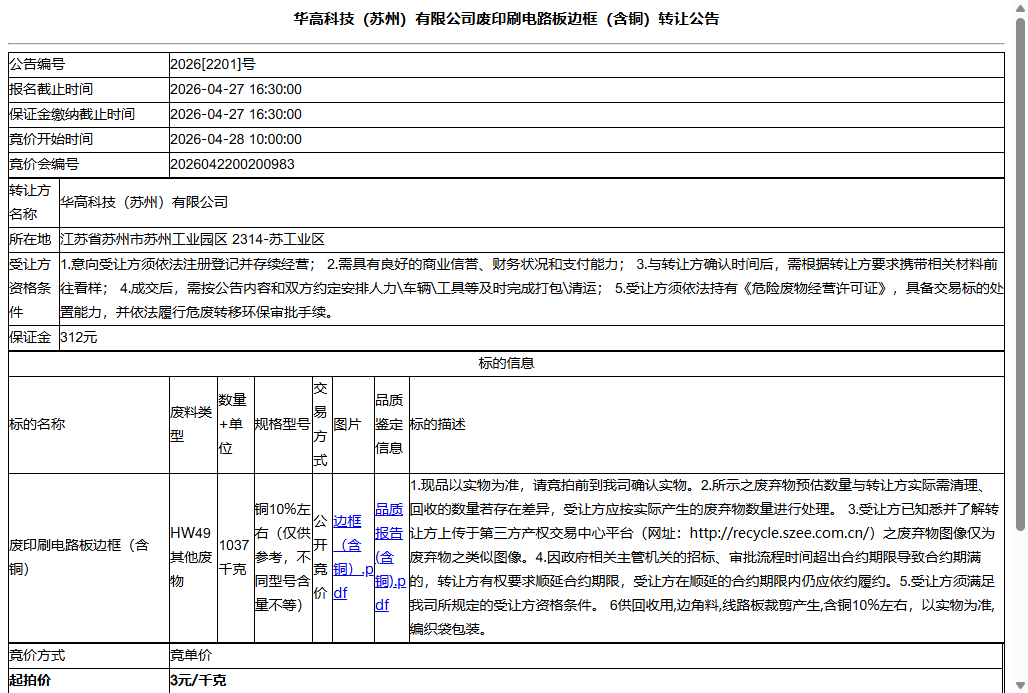Click the bidding method value 竞单价
The height and width of the screenshot is (693, 1028).
point(191,656)
